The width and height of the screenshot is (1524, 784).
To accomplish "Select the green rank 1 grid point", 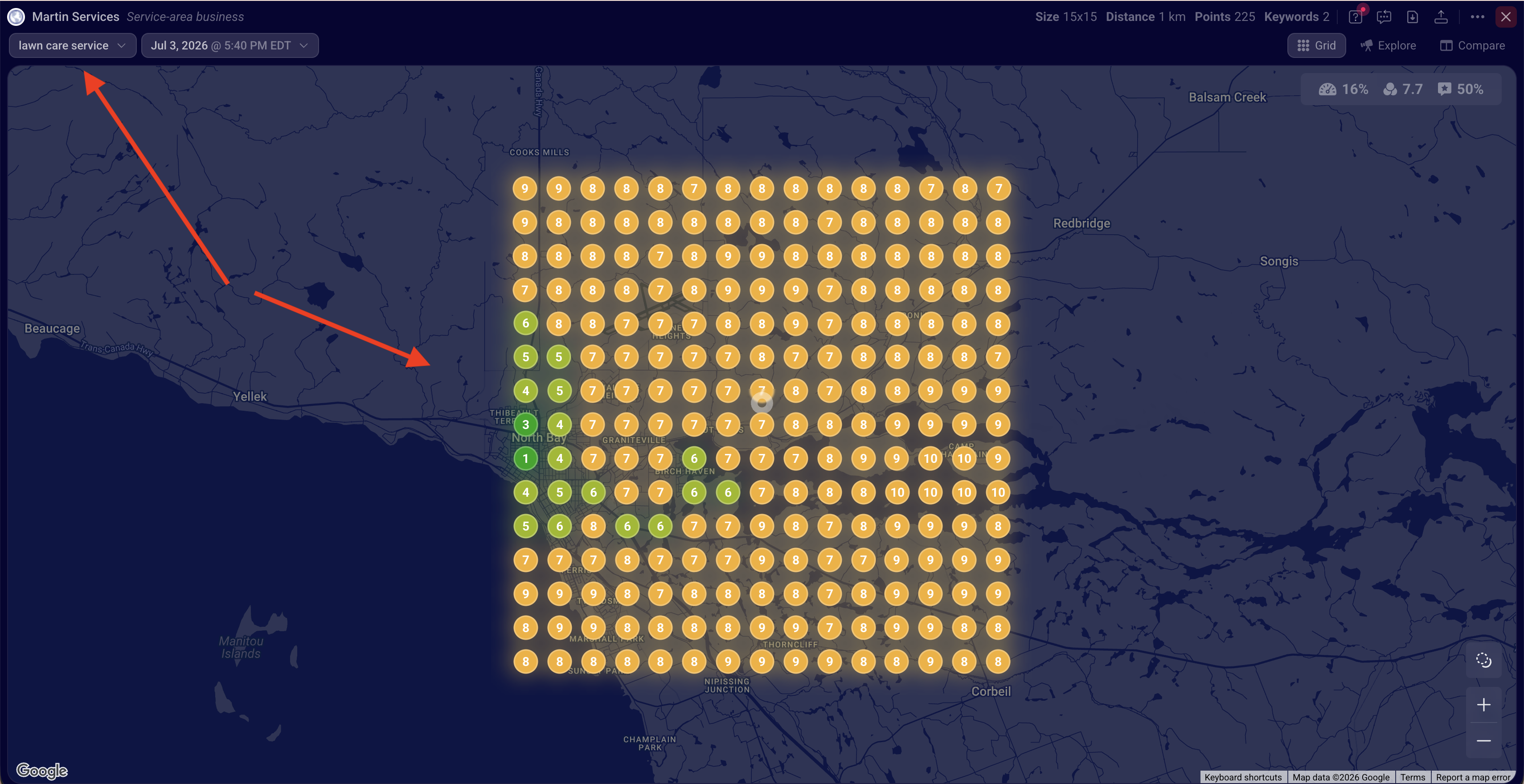I will pyautogui.click(x=525, y=458).
